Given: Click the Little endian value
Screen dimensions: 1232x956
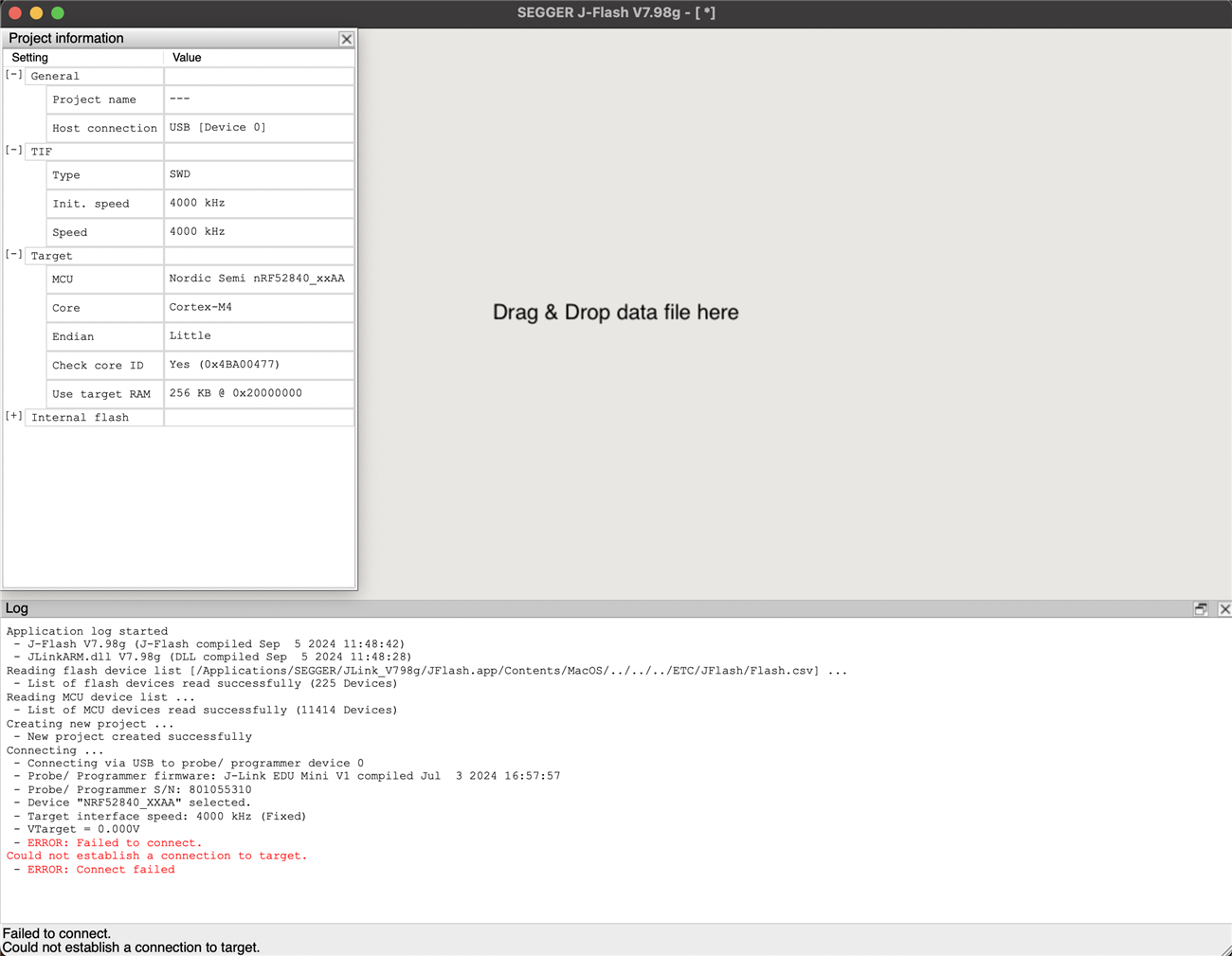Looking at the screenshot, I should pos(259,336).
